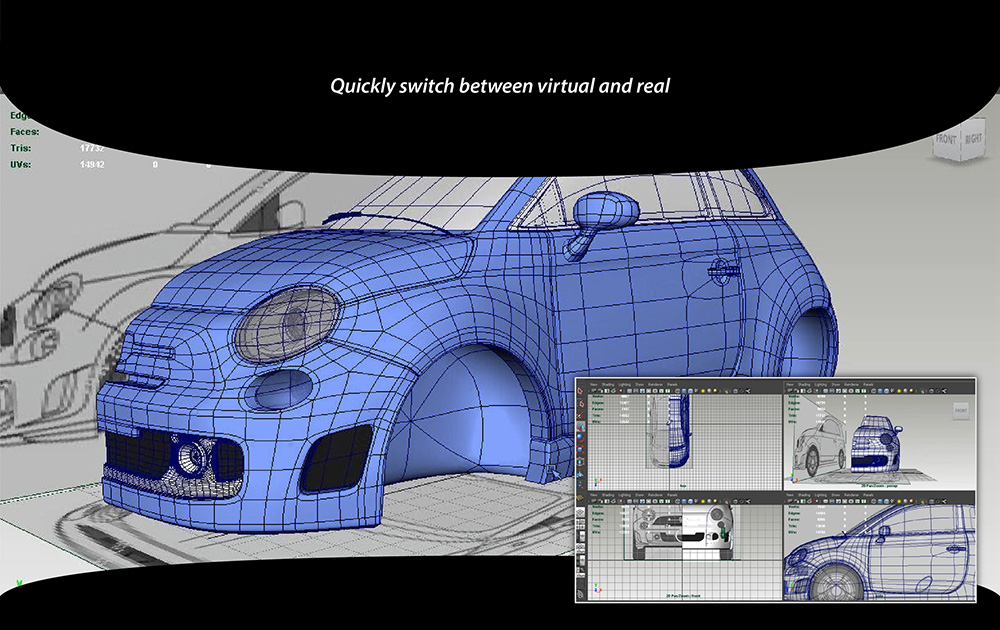Switch to the single perspective layout icon
1000x630 pixels.
[580, 512]
